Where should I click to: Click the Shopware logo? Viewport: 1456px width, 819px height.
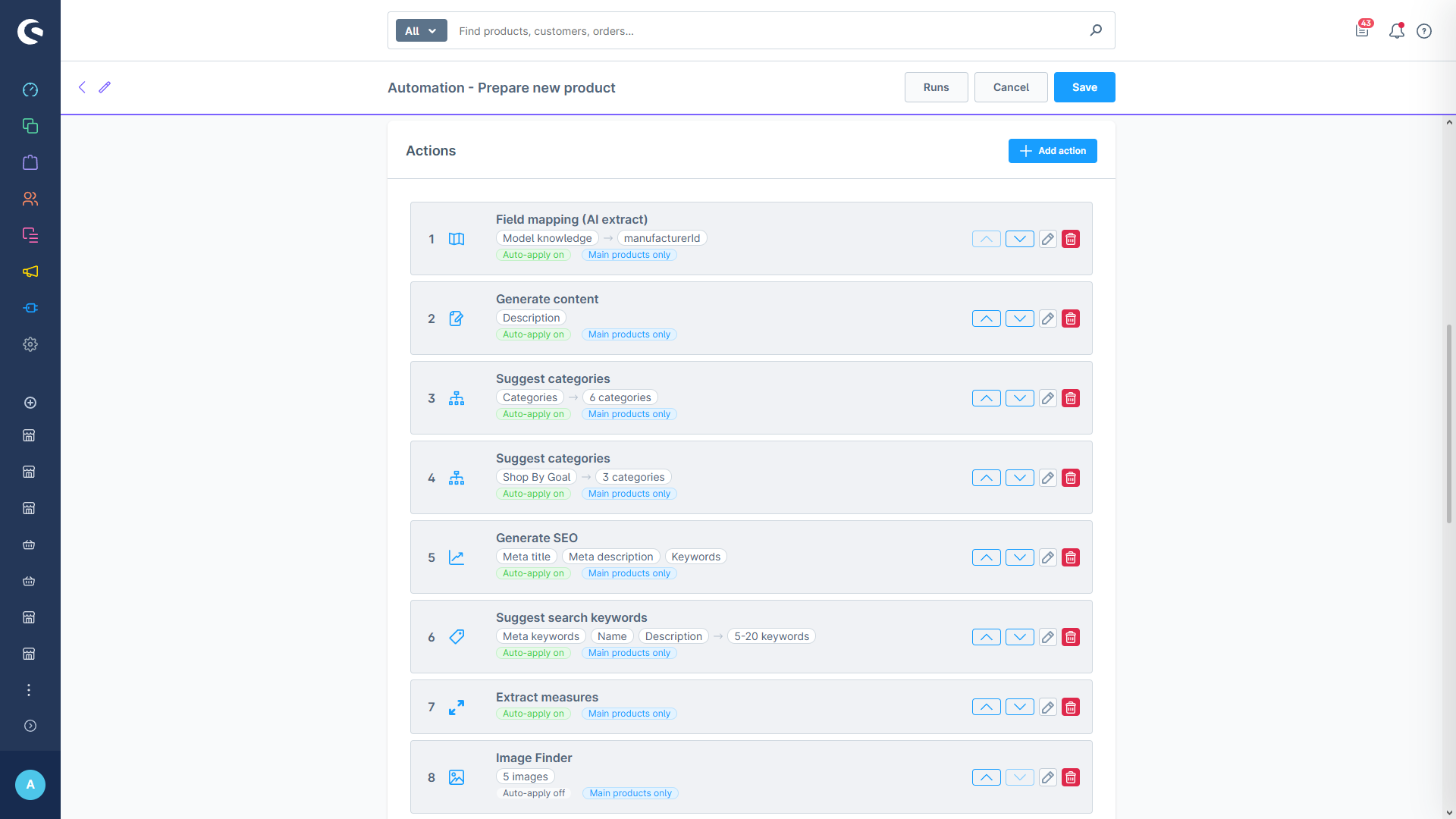[30, 31]
